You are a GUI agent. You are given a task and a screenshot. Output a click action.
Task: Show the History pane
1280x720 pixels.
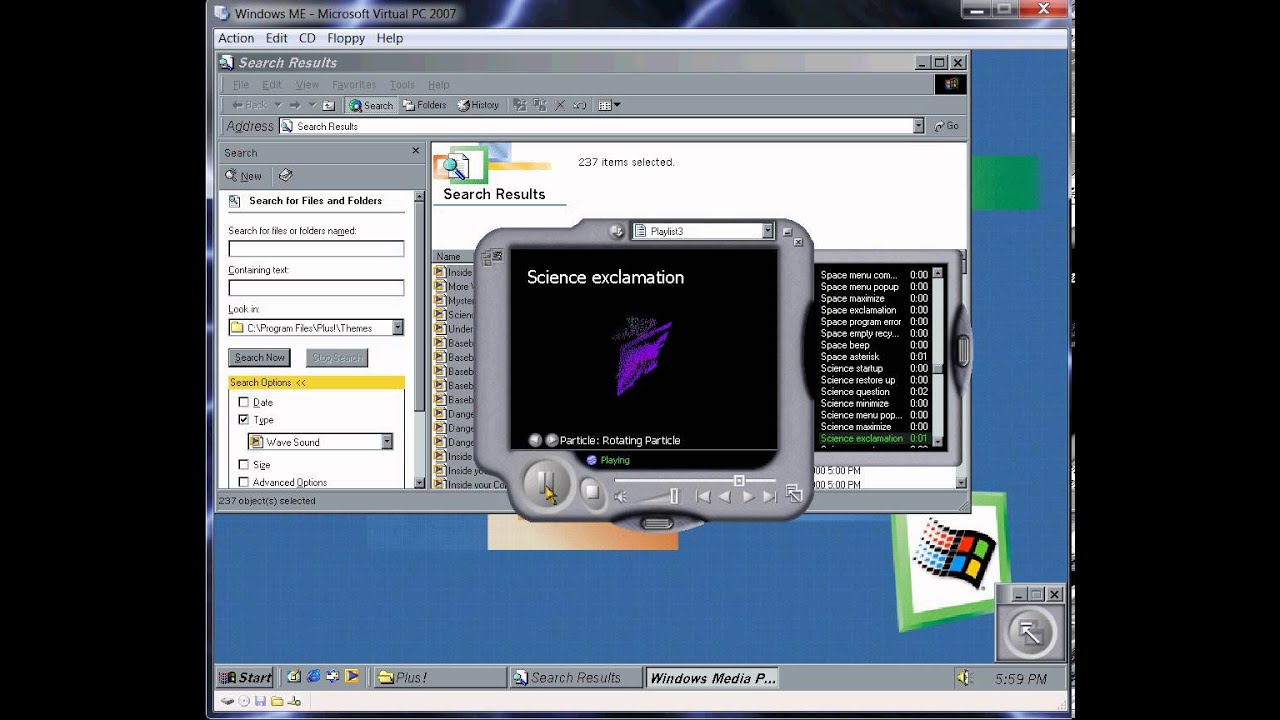pos(478,105)
